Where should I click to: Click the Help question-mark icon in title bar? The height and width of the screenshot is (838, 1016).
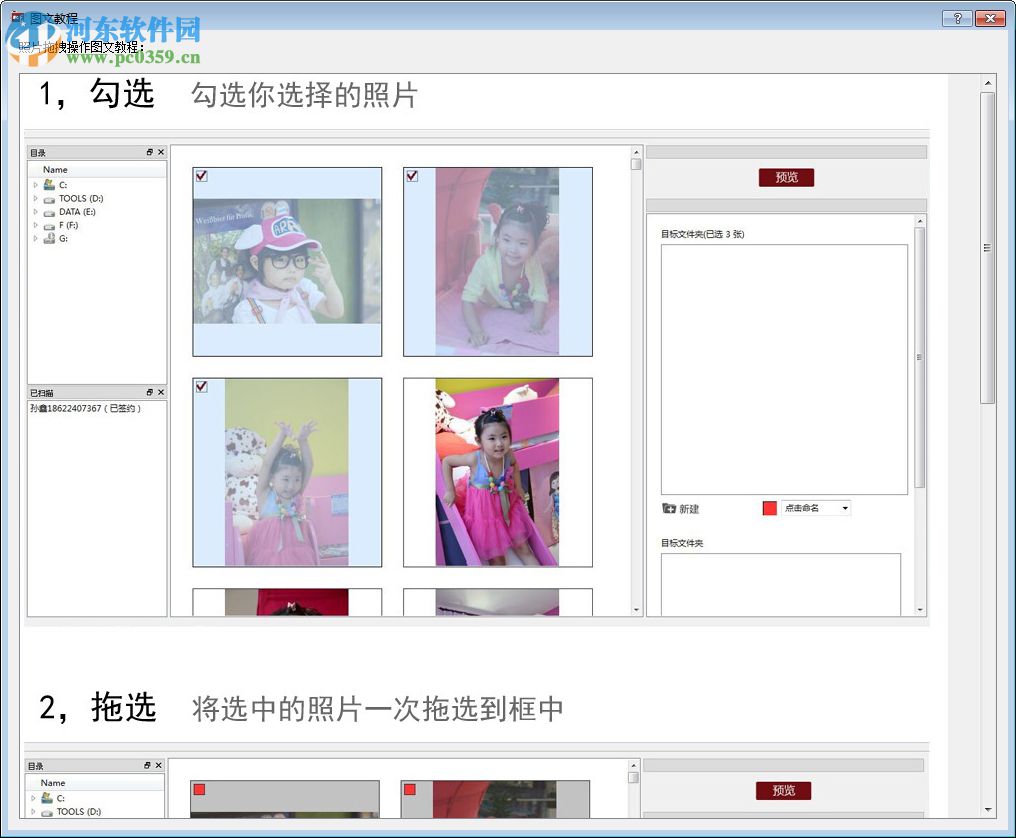pyautogui.click(x=957, y=18)
